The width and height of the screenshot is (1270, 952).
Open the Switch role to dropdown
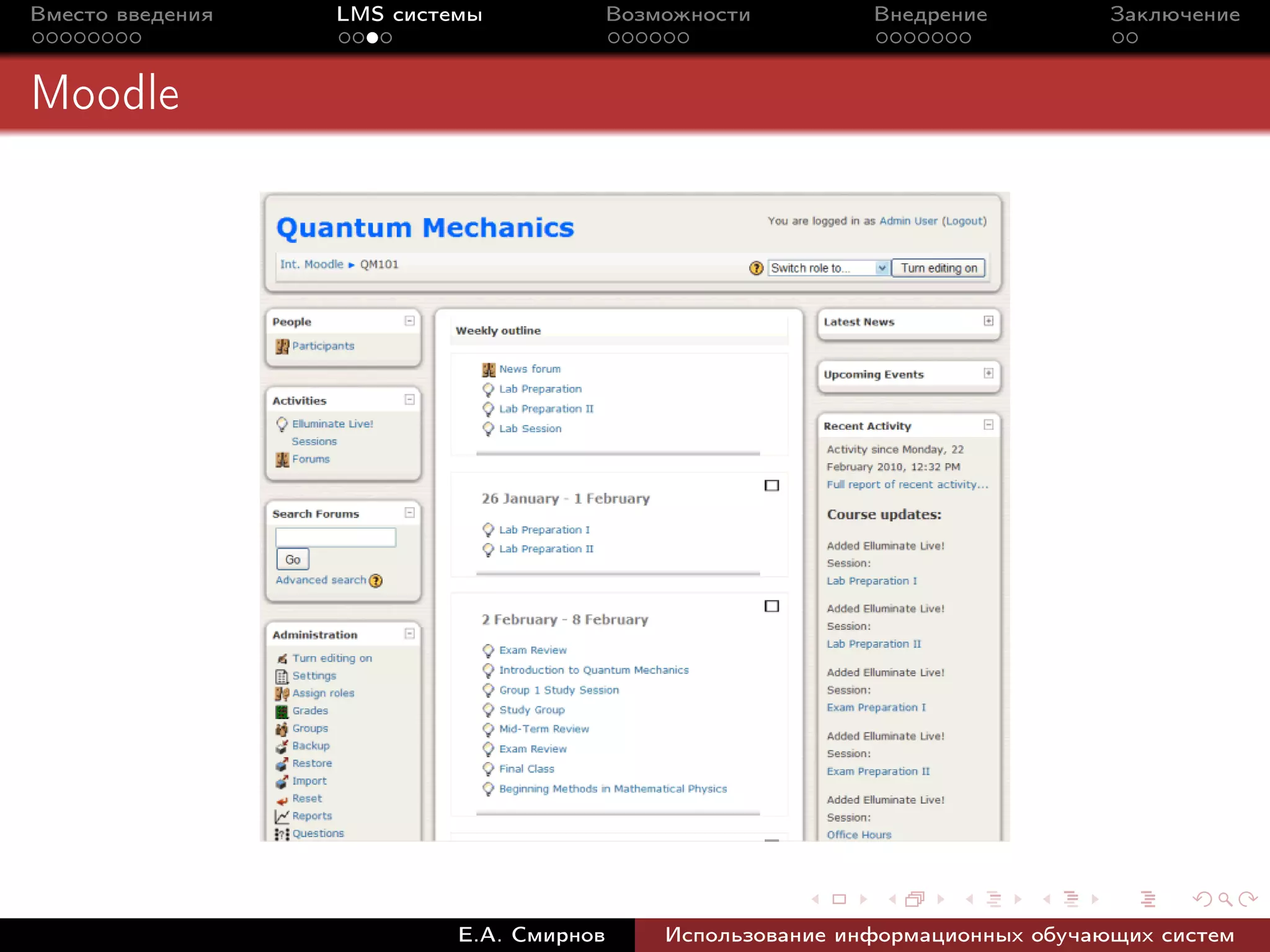click(829, 268)
